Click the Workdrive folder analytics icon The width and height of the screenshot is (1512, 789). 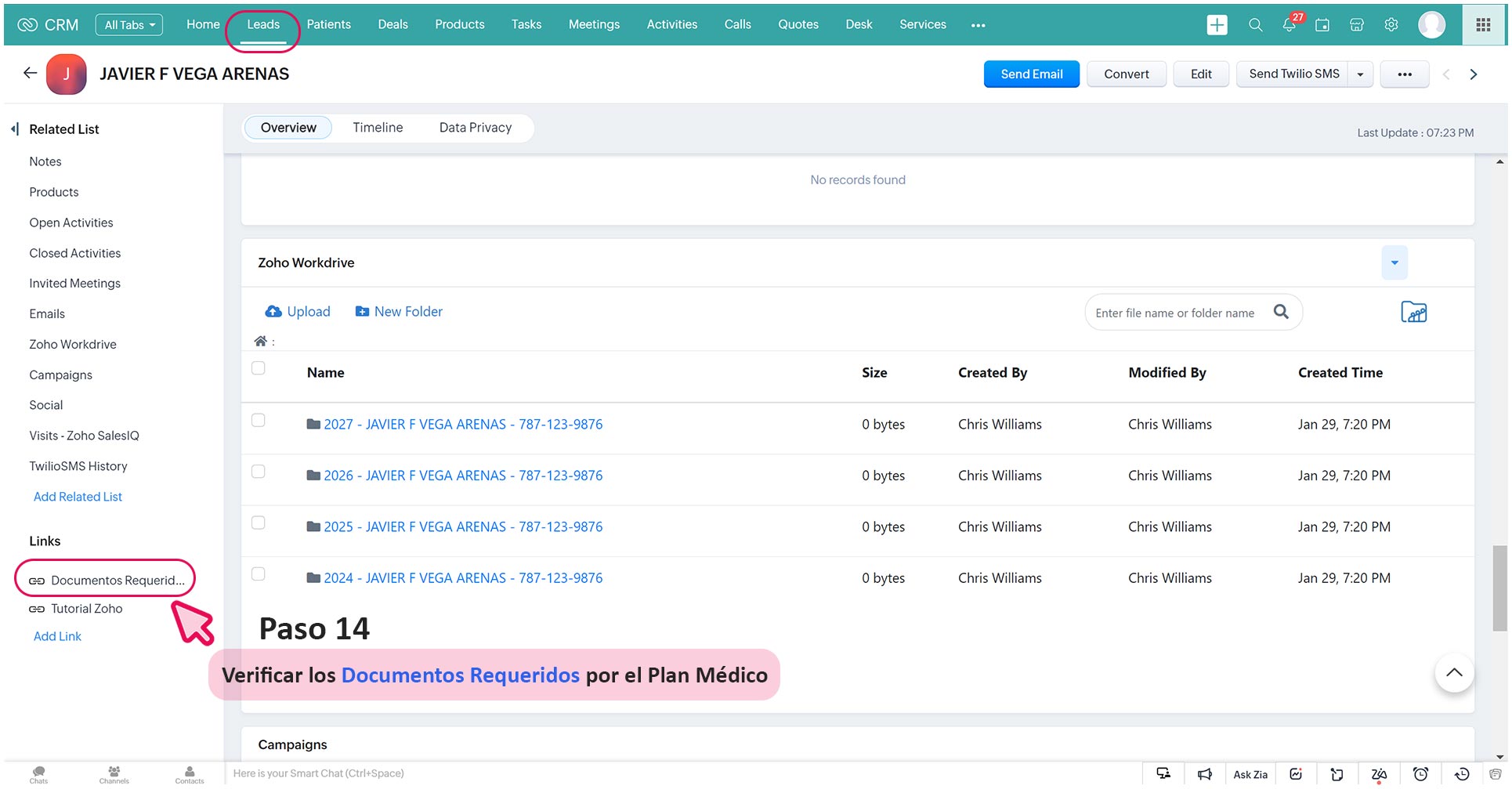(x=1413, y=313)
